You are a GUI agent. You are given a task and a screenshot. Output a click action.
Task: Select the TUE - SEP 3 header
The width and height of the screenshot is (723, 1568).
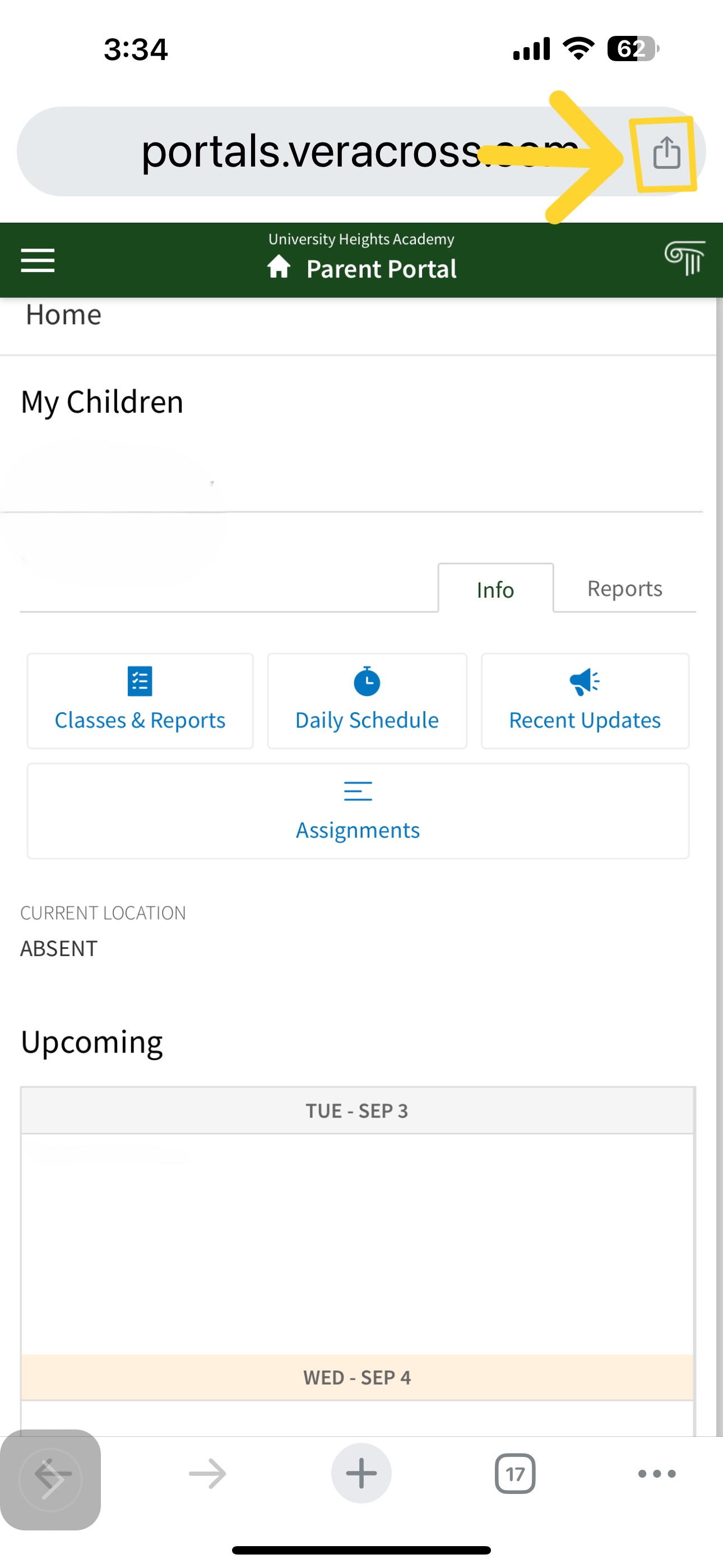[357, 1111]
